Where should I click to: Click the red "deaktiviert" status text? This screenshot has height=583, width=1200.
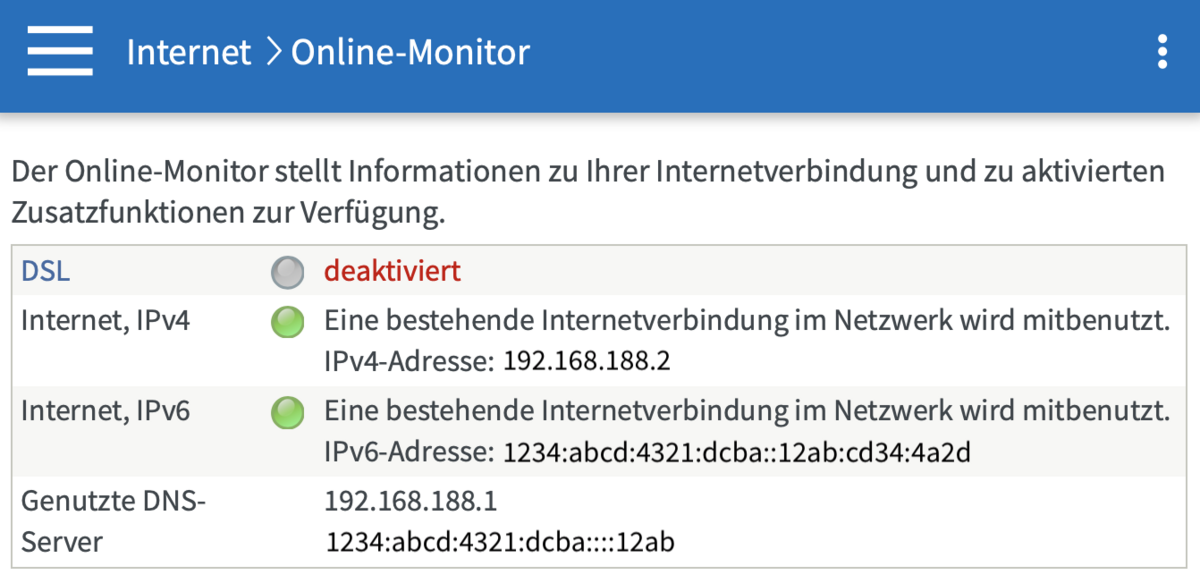[x=392, y=271]
